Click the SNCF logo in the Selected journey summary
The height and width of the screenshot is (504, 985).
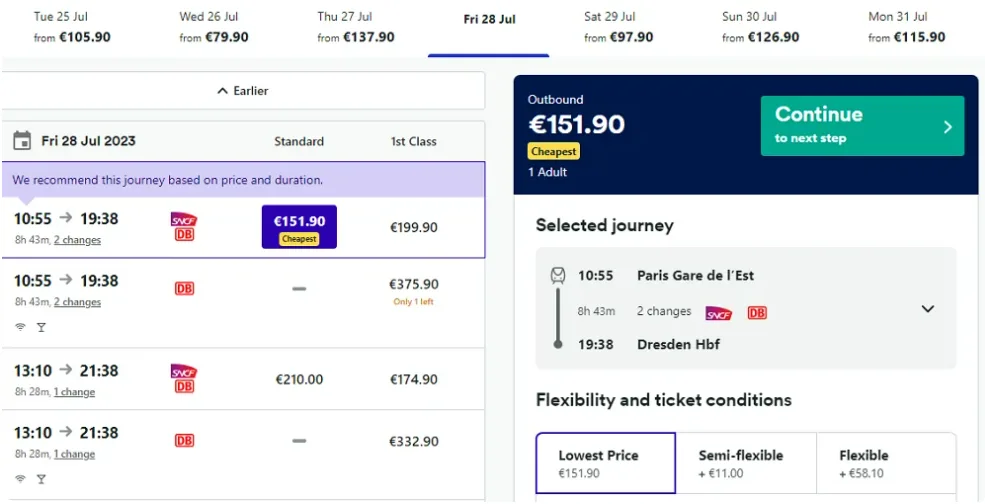(x=719, y=313)
